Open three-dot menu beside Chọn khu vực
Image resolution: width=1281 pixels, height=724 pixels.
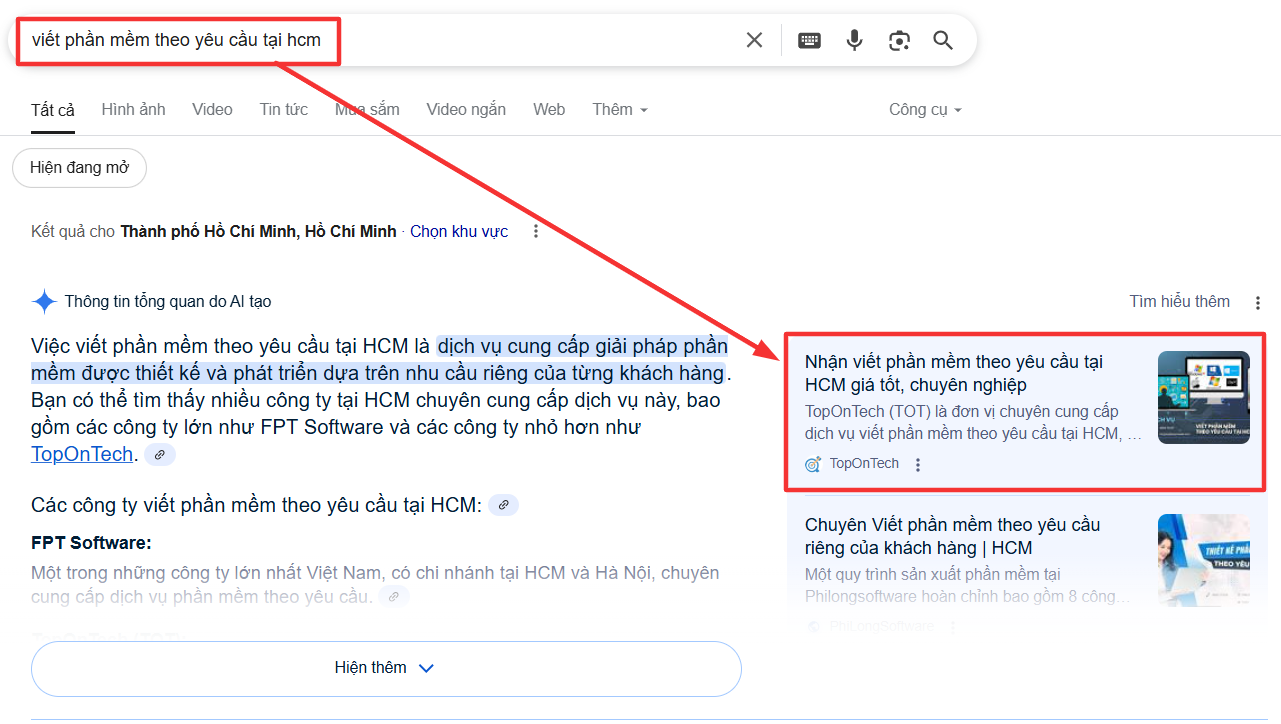pos(536,231)
